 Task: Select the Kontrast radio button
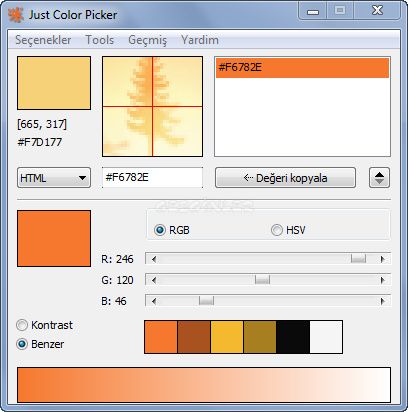tap(45, 325)
